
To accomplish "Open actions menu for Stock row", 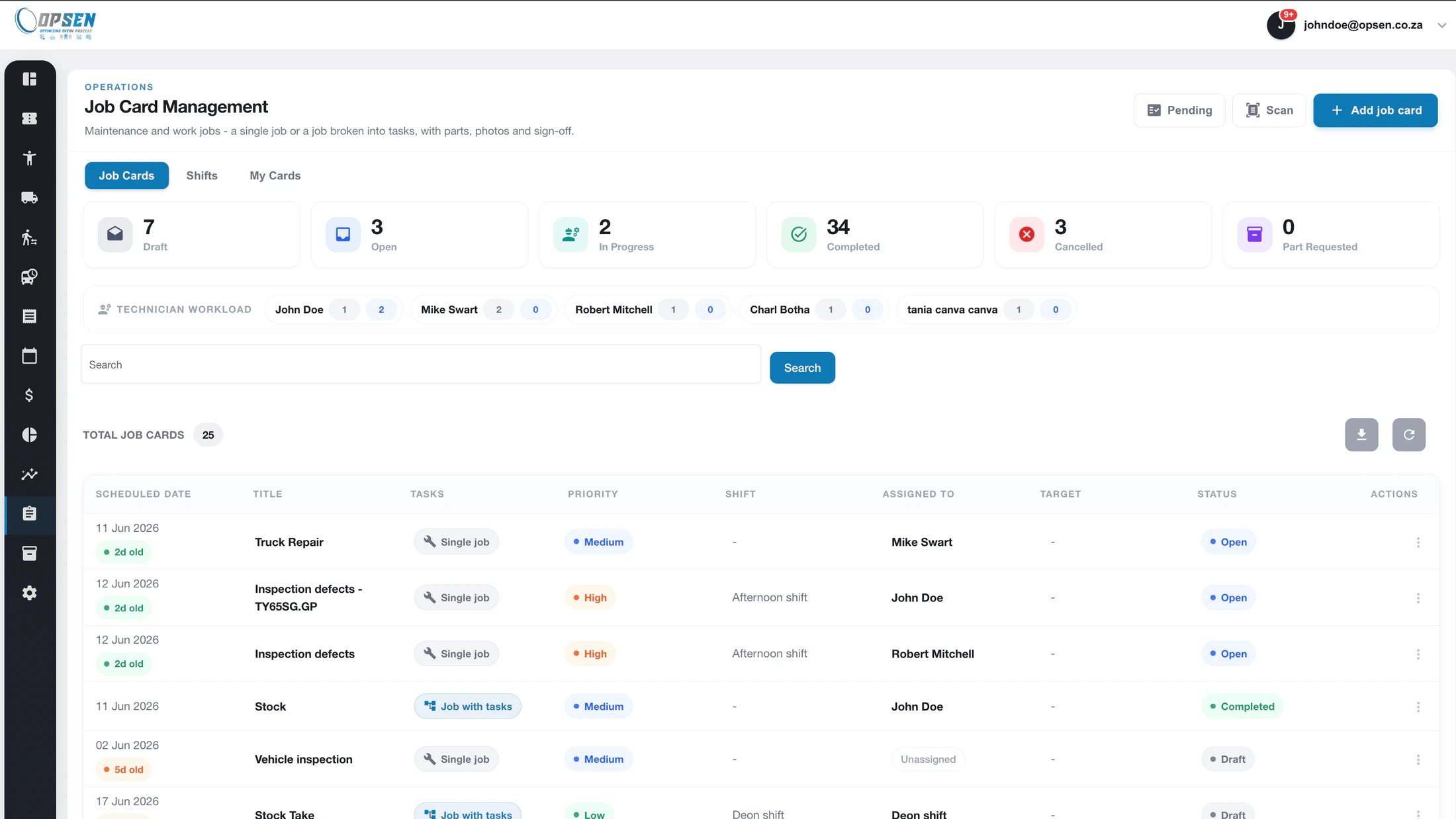I will [1418, 707].
